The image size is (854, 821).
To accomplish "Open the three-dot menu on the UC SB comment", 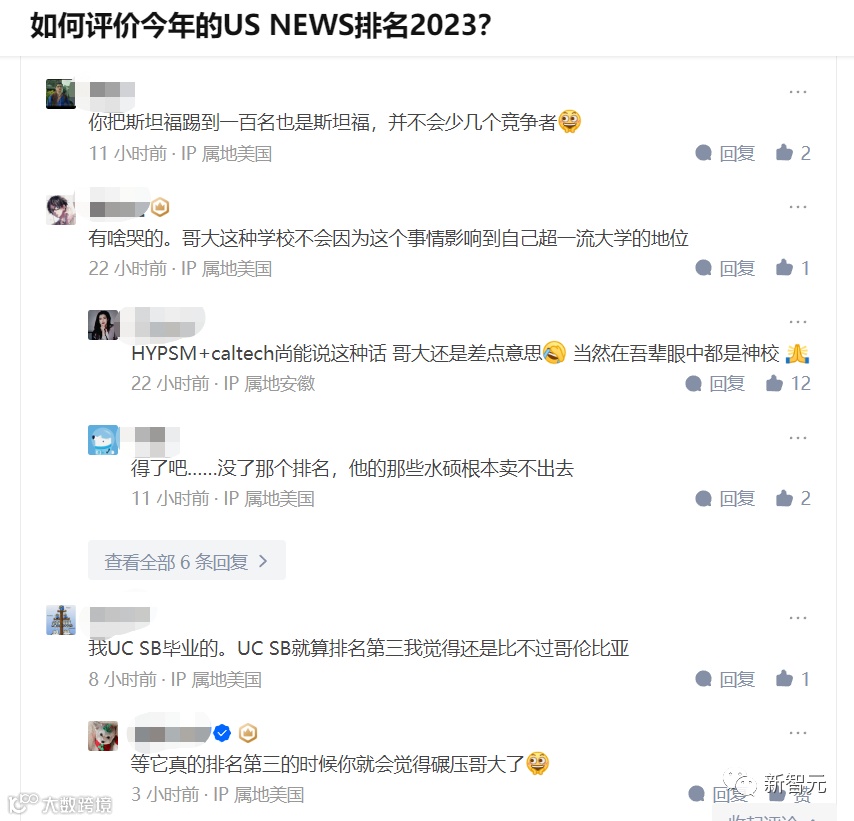I will point(798,618).
